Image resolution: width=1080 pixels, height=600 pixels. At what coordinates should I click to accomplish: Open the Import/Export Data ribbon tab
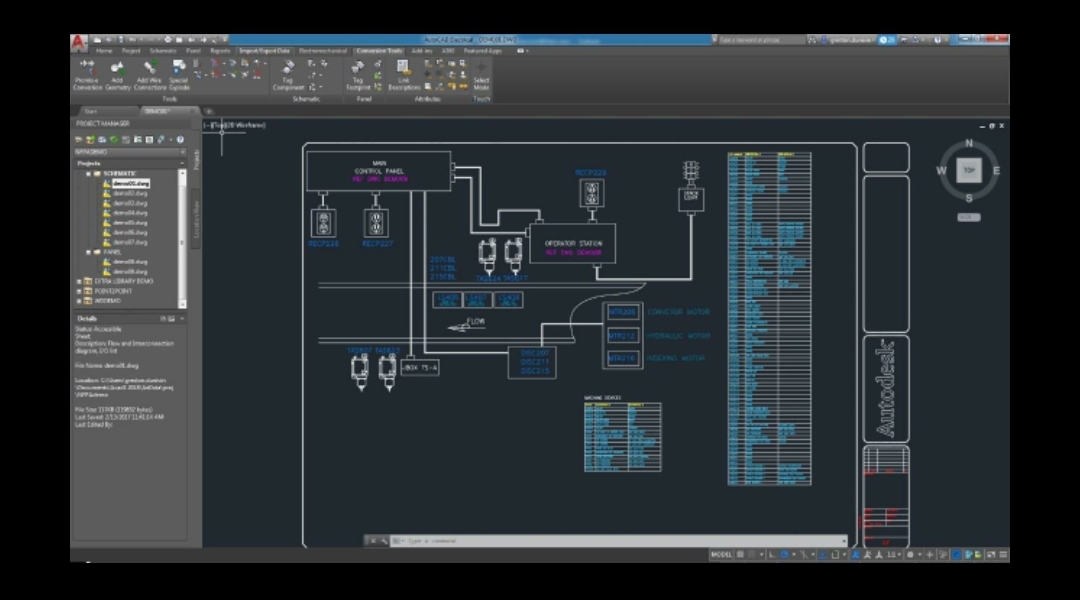(x=264, y=50)
